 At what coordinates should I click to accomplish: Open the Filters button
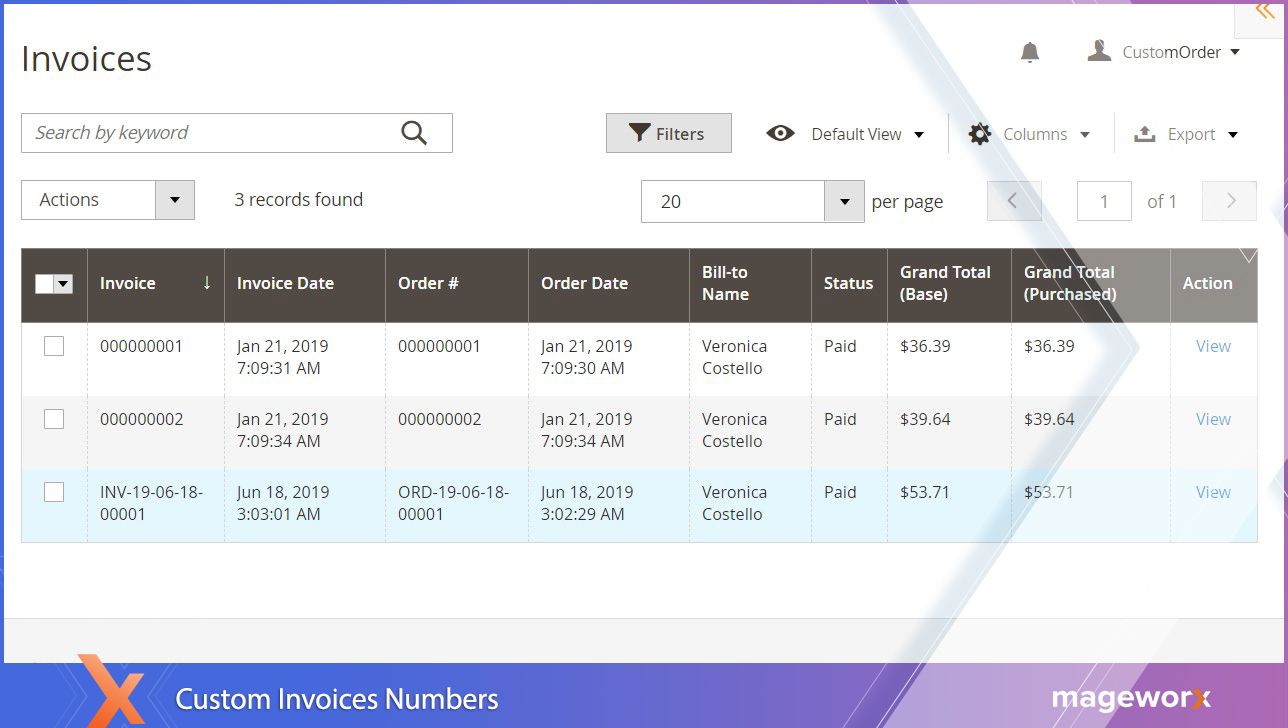(668, 134)
